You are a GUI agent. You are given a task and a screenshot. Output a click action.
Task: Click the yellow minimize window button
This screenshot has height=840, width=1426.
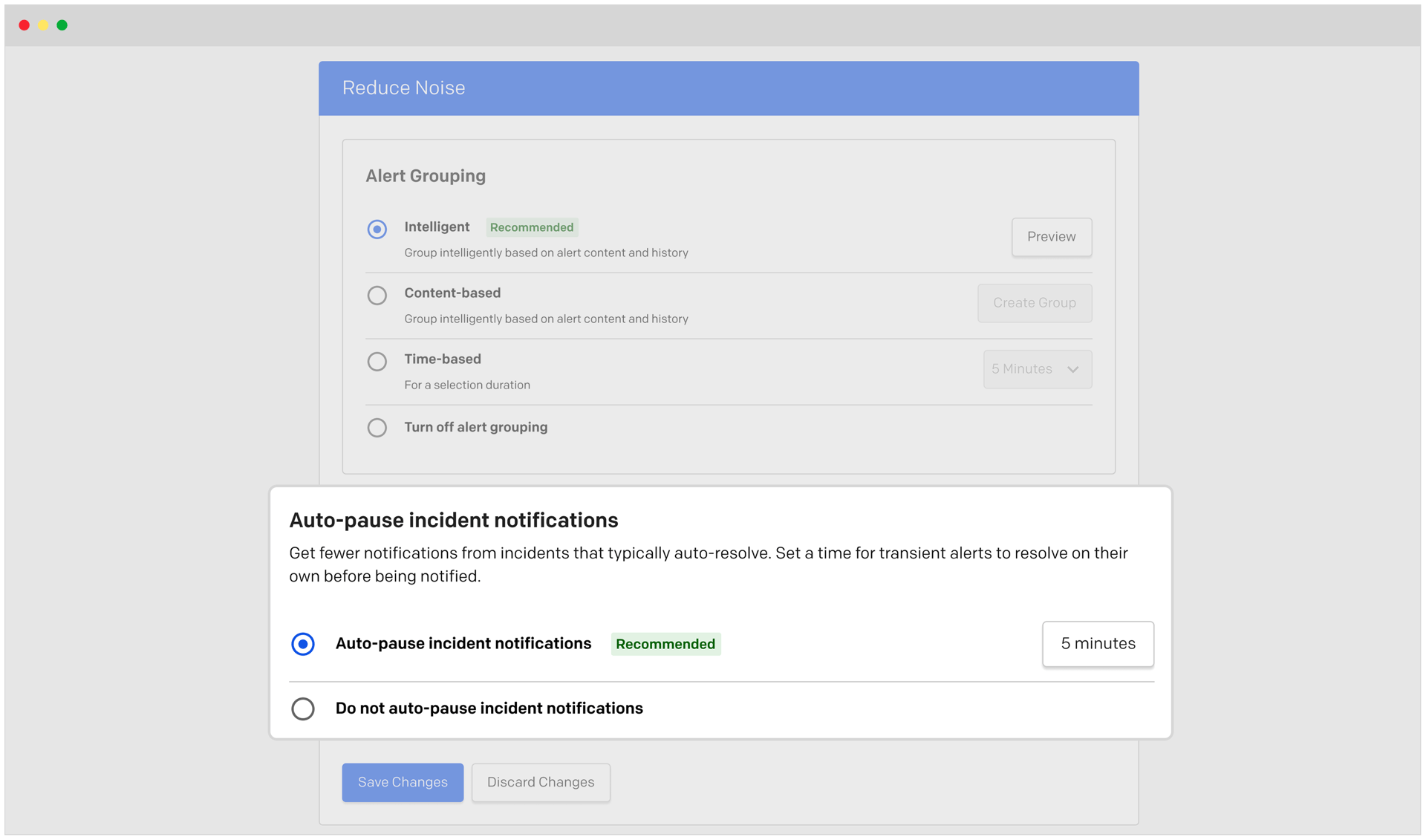(x=43, y=25)
